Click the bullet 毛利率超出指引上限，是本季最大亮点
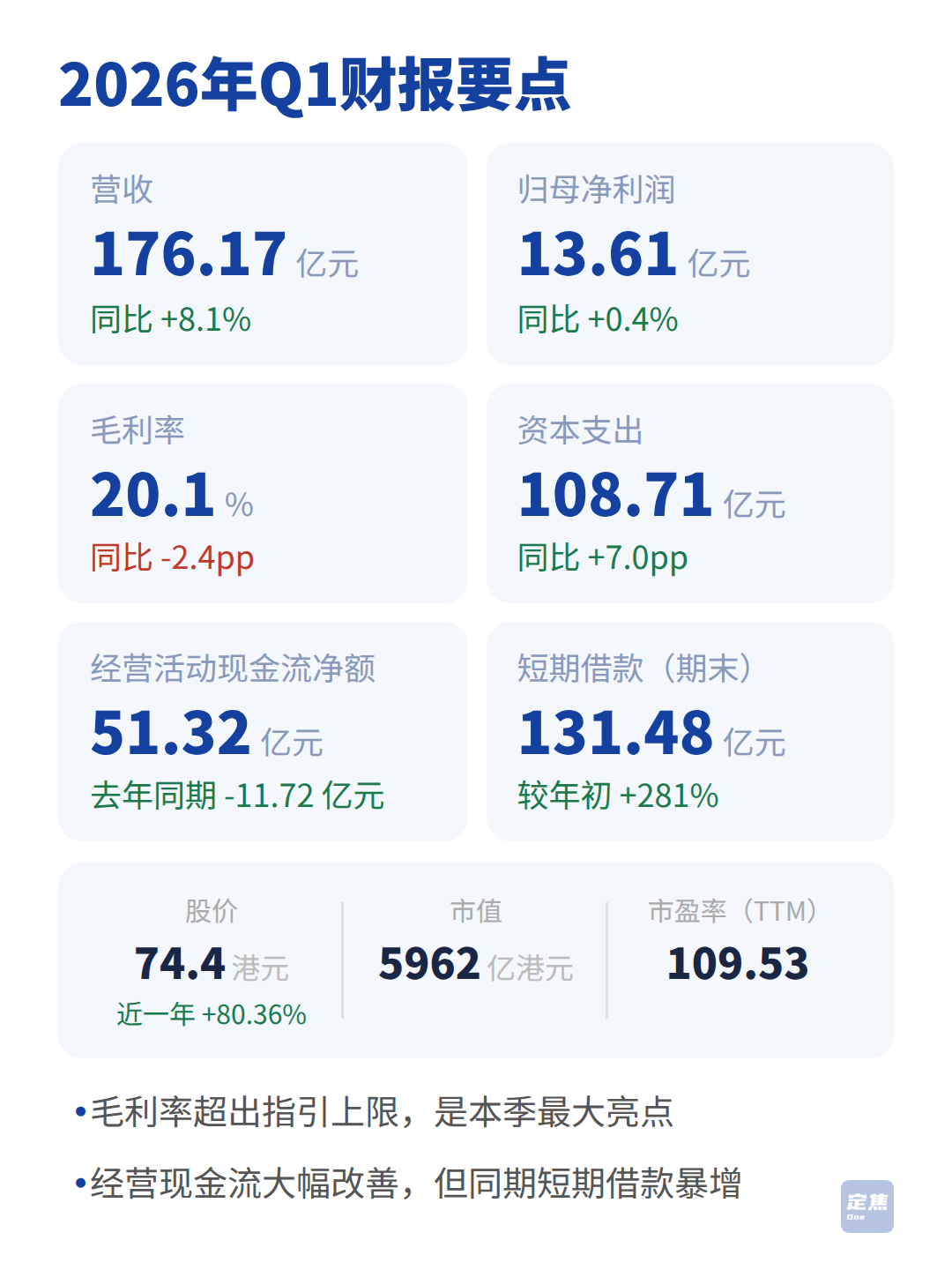 tap(375, 1112)
